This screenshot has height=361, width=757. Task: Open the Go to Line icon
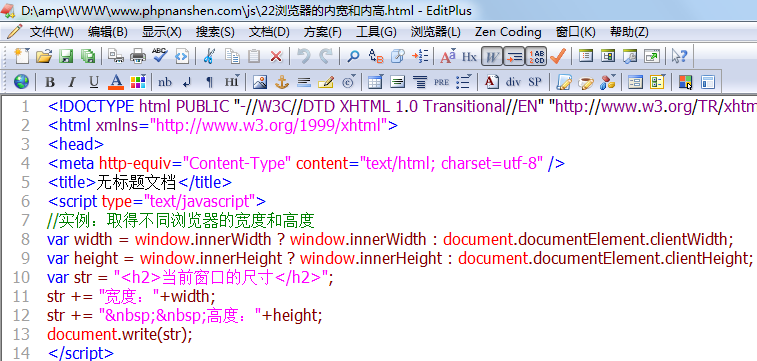420,56
